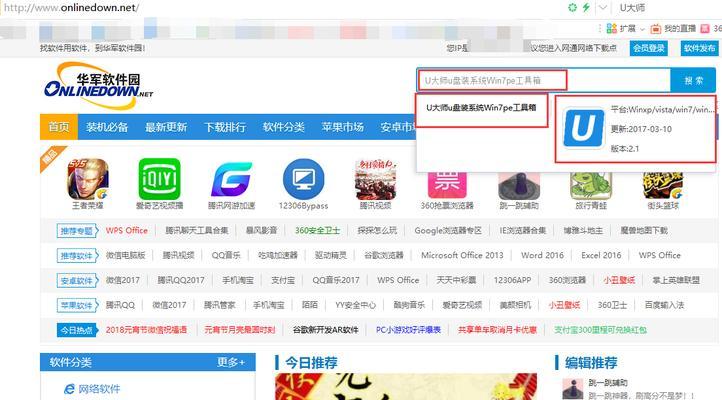Open the 暴风影音 link
This screenshot has width=722, height=400.
pyautogui.click(x=261, y=231)
